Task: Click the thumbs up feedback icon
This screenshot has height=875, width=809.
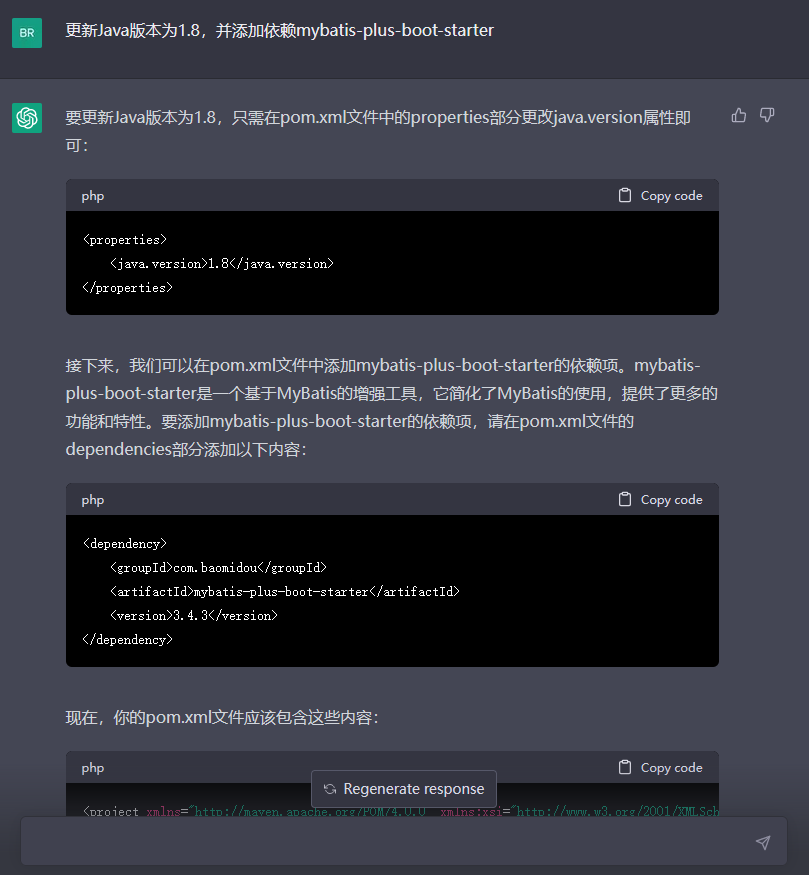Action: point(739,116)
